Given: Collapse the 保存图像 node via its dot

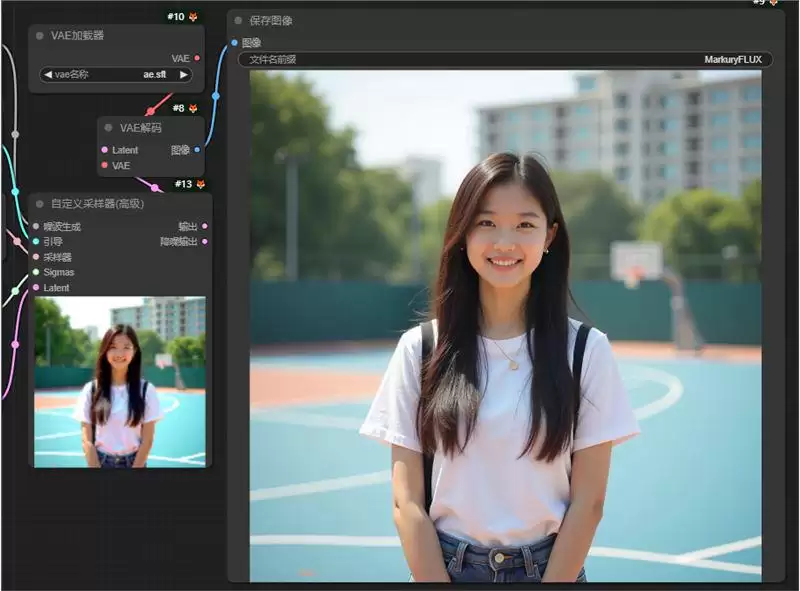Looking at the screenshot, I should coord(238,20).
